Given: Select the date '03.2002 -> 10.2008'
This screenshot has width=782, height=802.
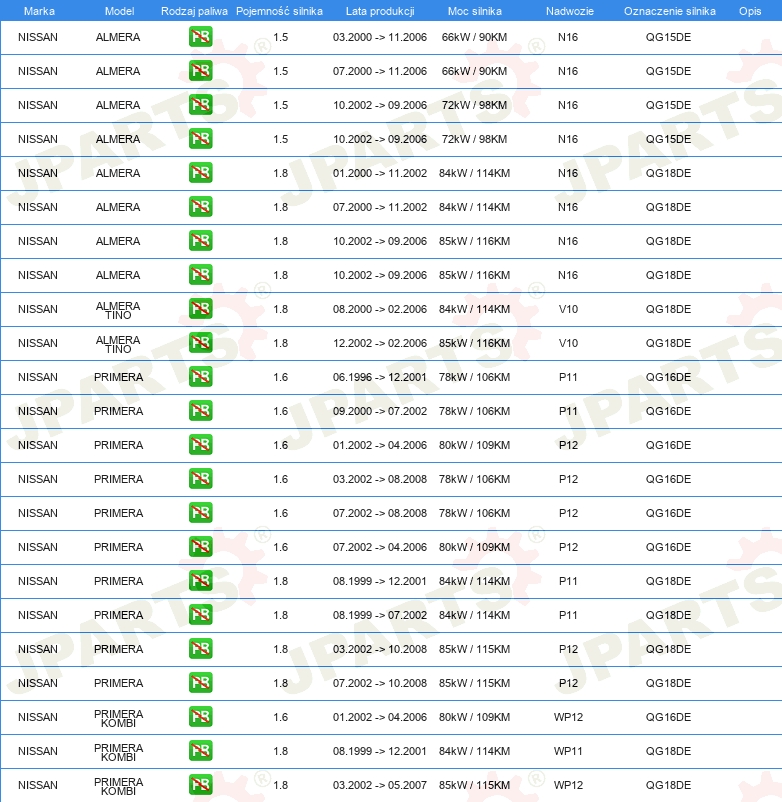Looking at the screenshot, I should 380,649.
